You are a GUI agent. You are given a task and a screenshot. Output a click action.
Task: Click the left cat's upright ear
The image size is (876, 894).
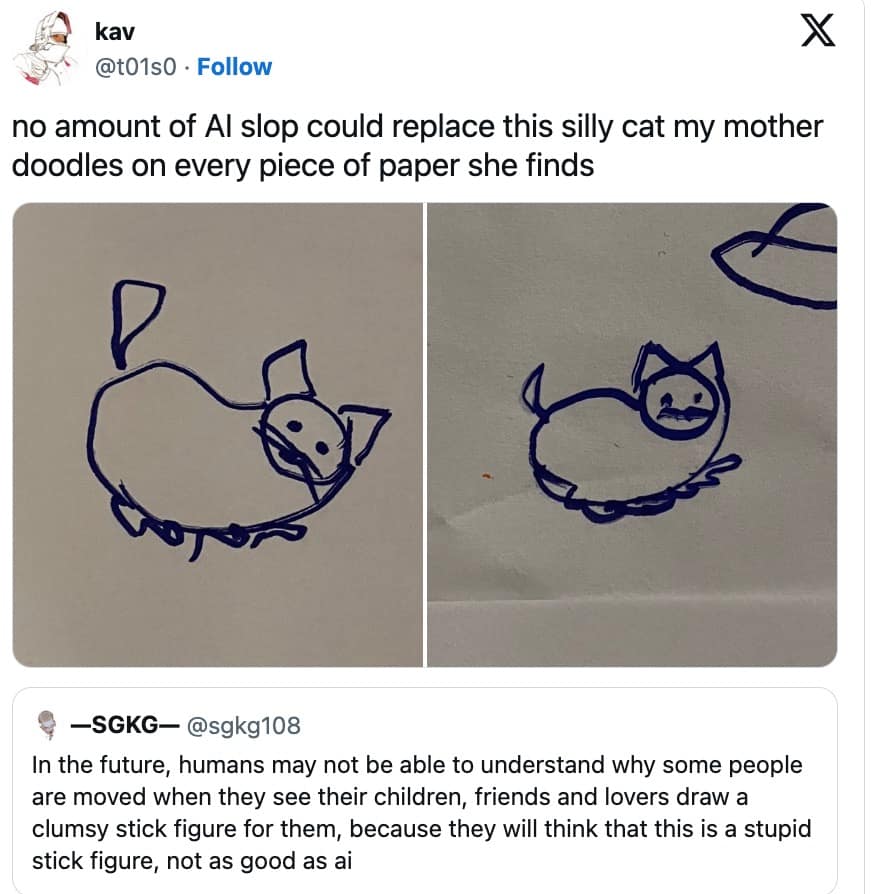[x=289, y=370]
